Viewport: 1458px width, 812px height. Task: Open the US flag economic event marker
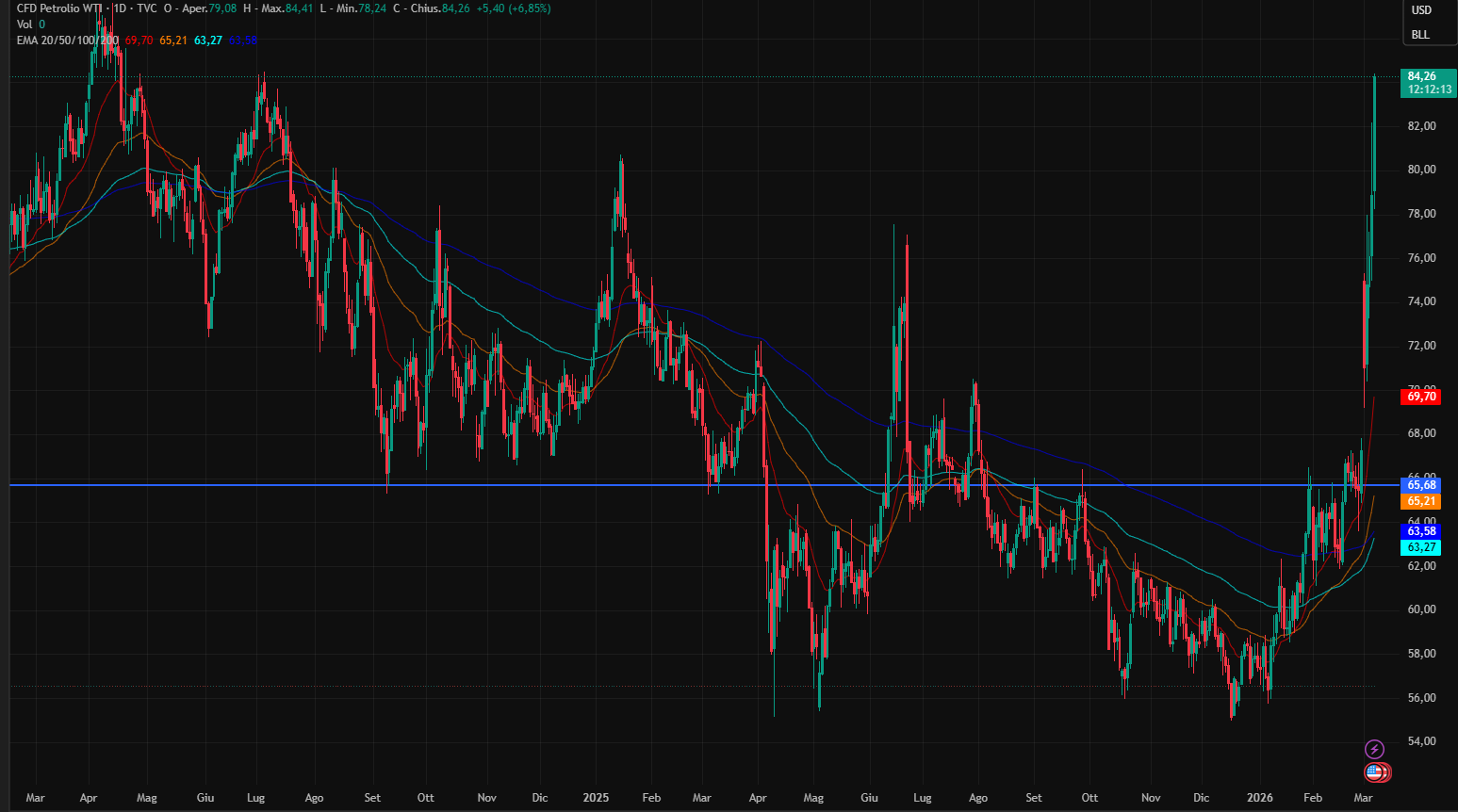tap(1375, 772)
